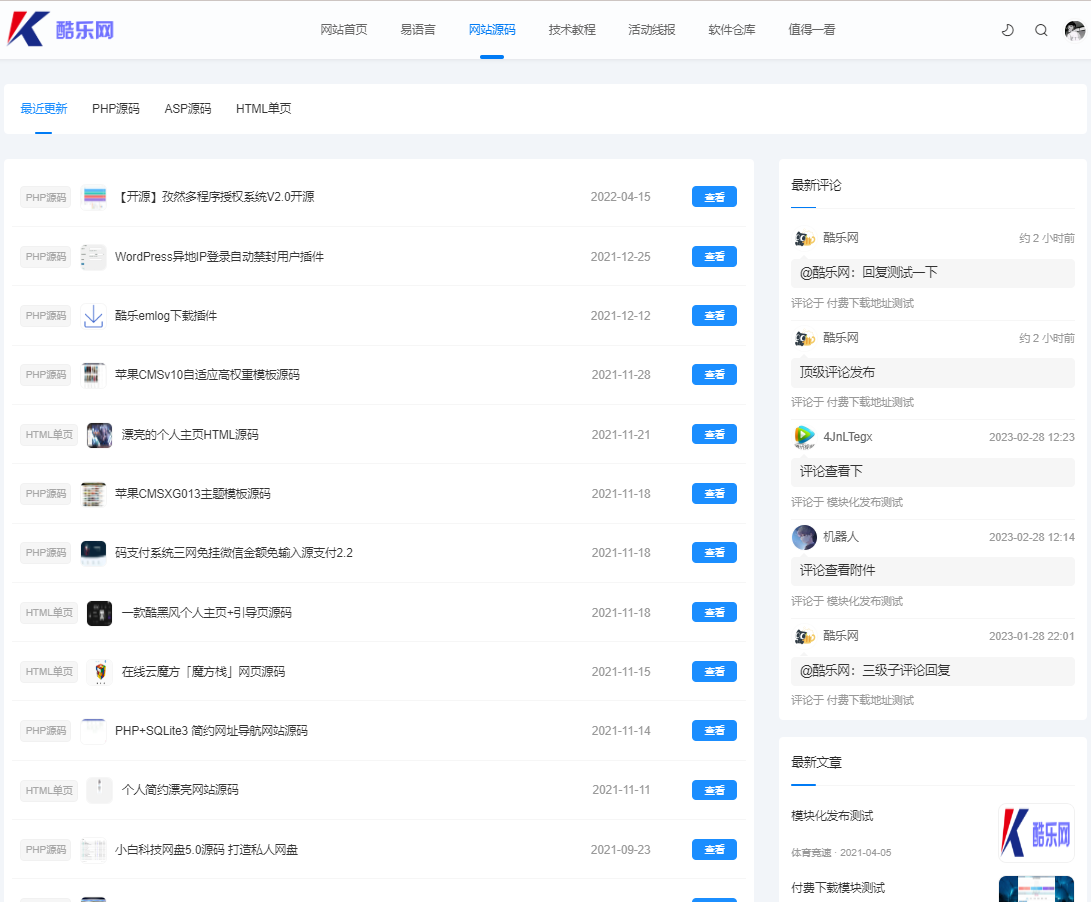Open the user avatar in the header
Viewport: 1091px width, 902px height.
[1074, 30]
